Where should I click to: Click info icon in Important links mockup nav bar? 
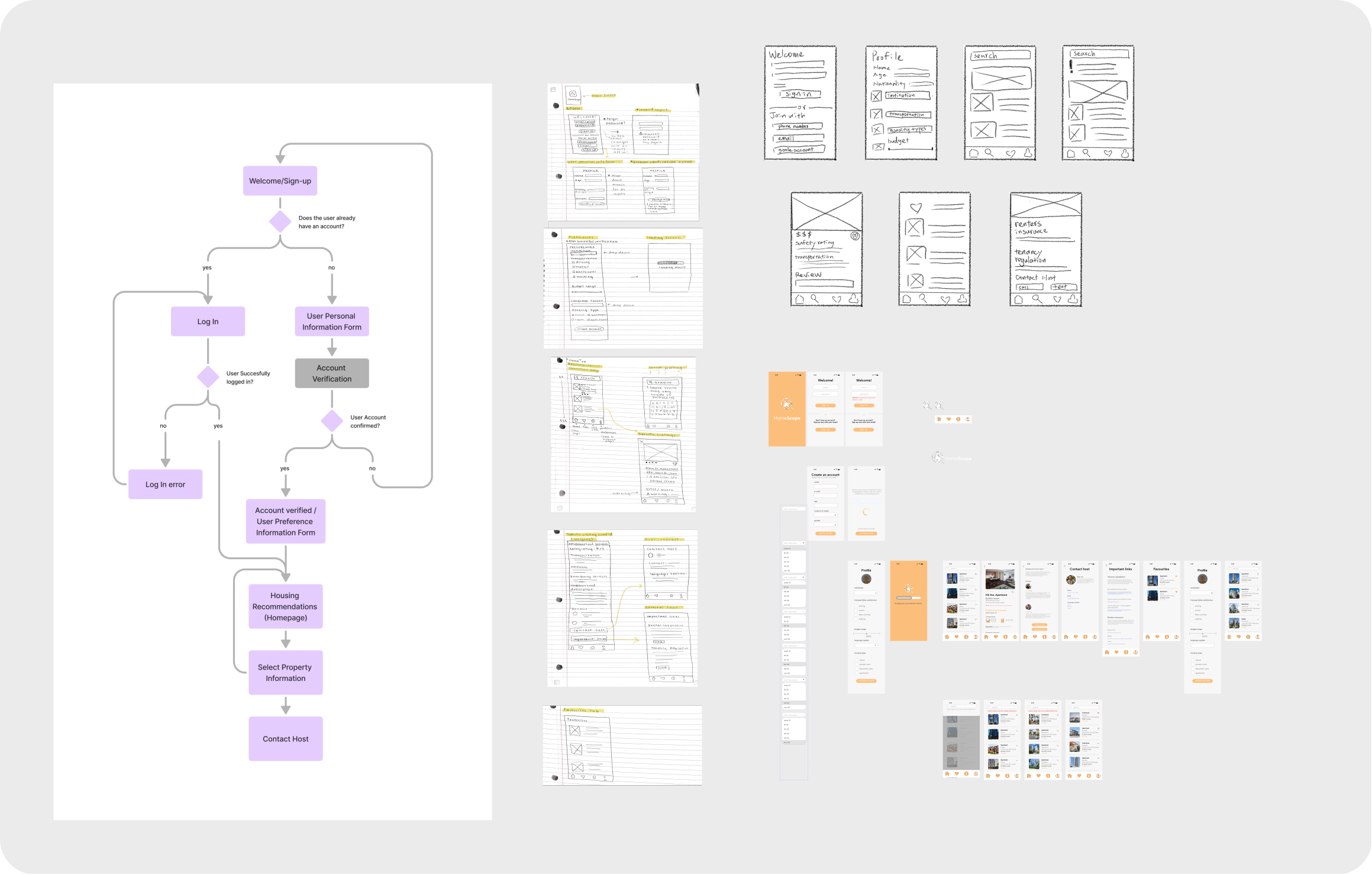[1126, 652]
